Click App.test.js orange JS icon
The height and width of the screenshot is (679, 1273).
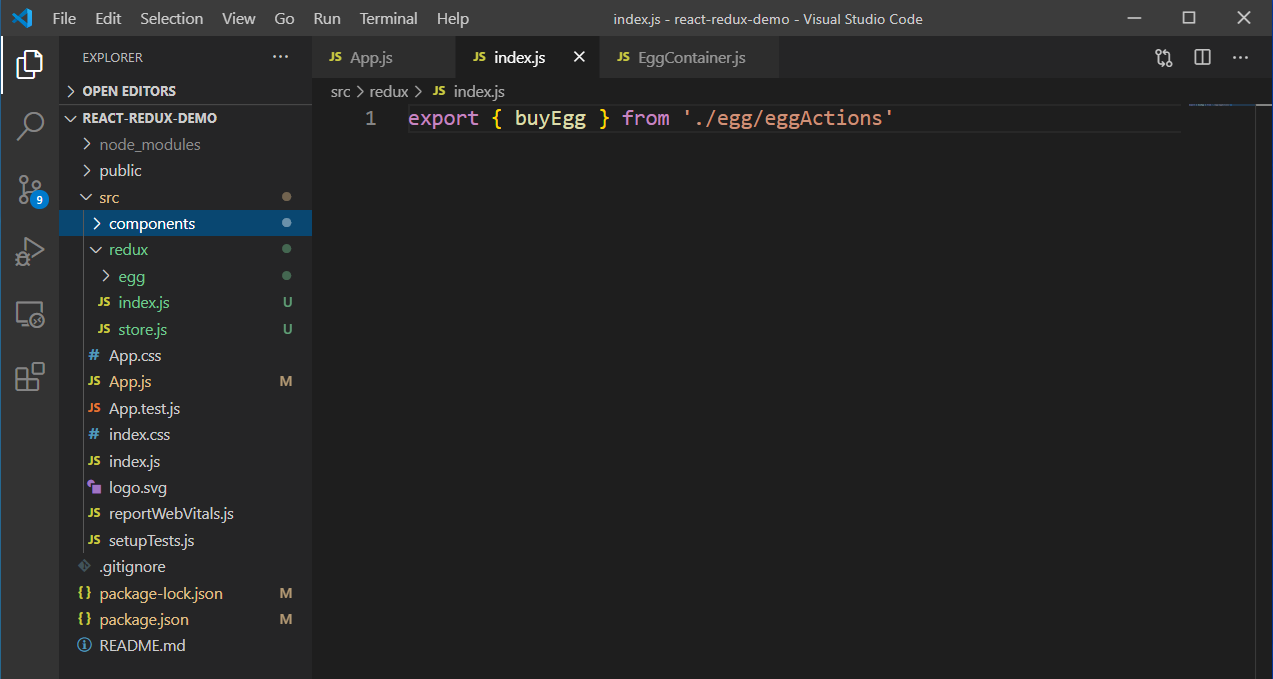pos(94,408)
